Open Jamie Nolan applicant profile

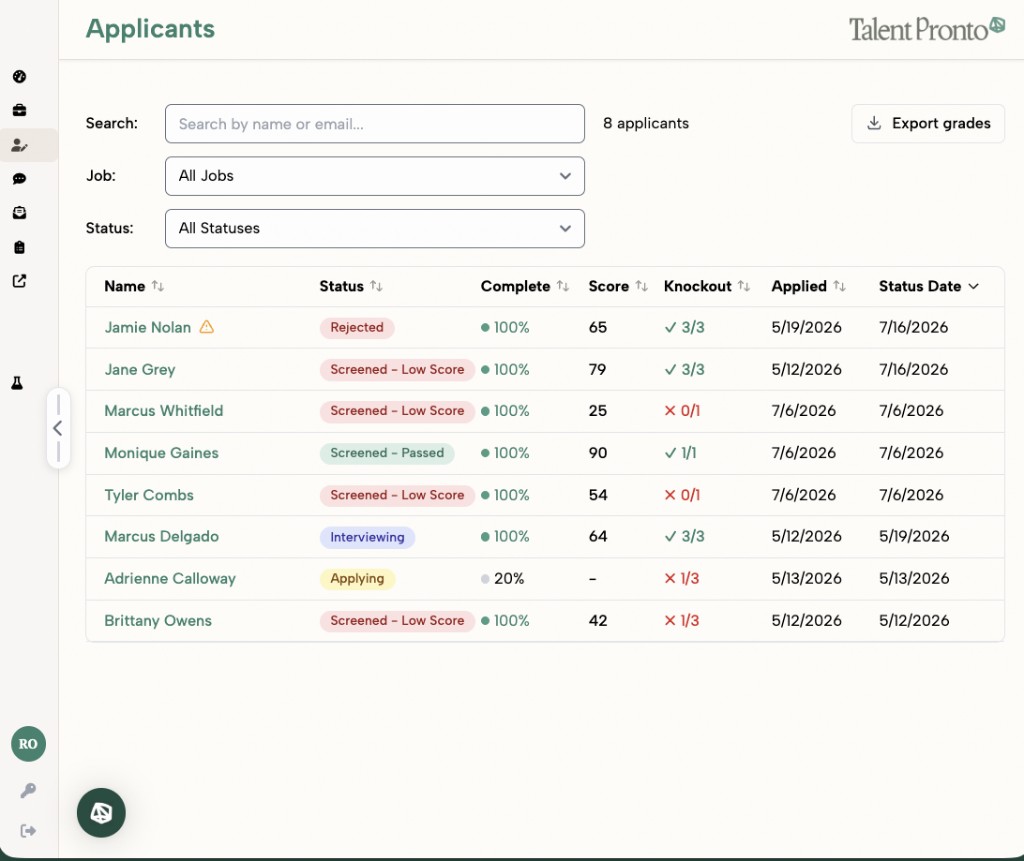[148, 327]
